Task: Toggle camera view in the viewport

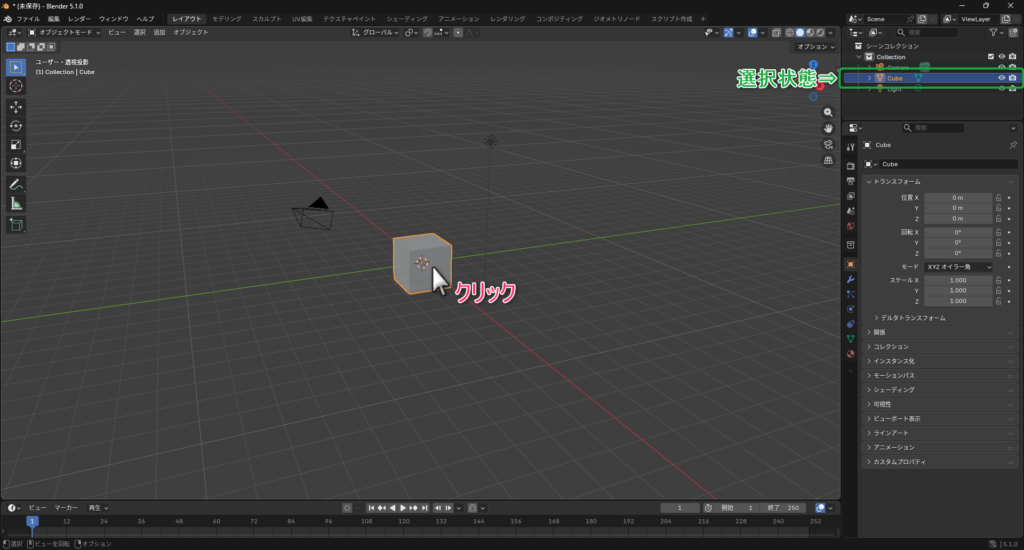Action: pos(829,144)
